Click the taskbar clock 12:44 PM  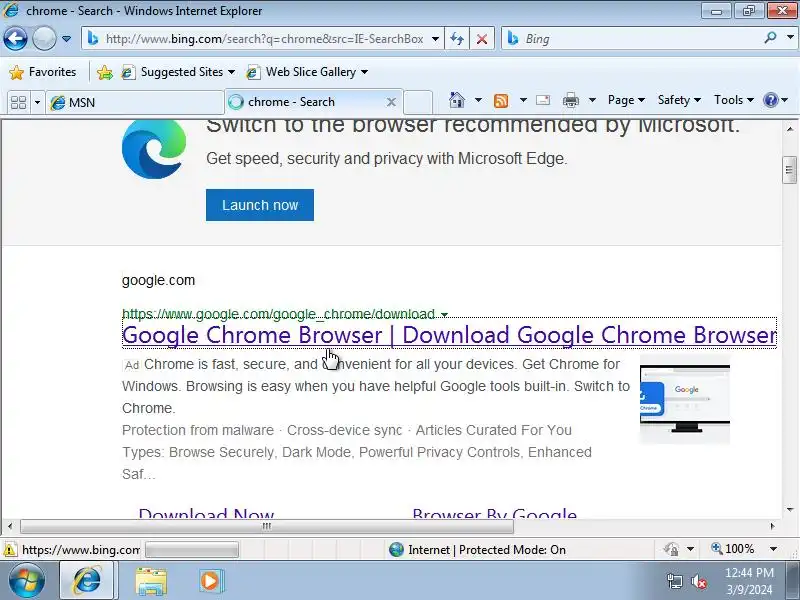pos(749,572)
